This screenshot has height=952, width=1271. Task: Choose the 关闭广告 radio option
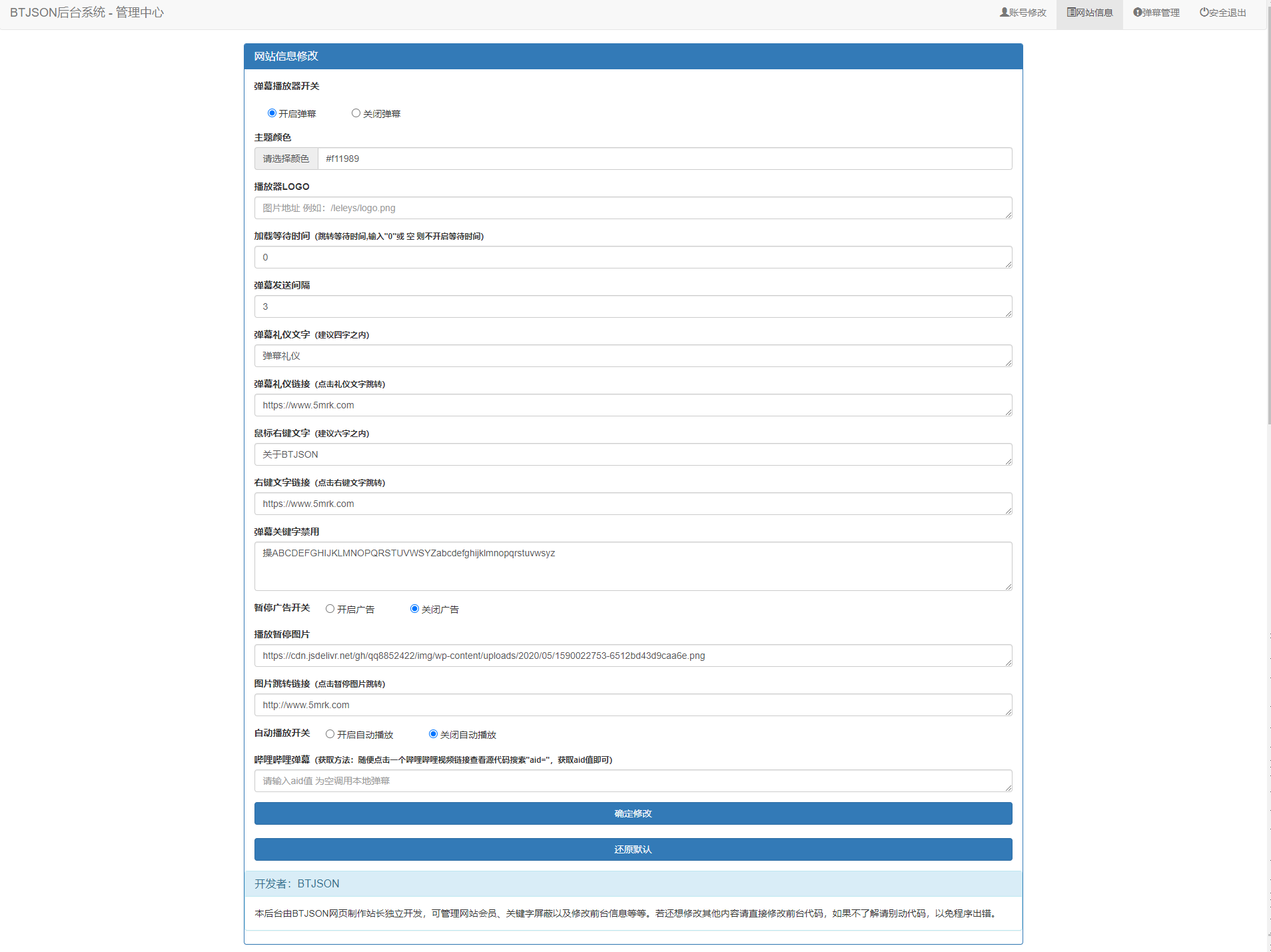tap(414, 609)
